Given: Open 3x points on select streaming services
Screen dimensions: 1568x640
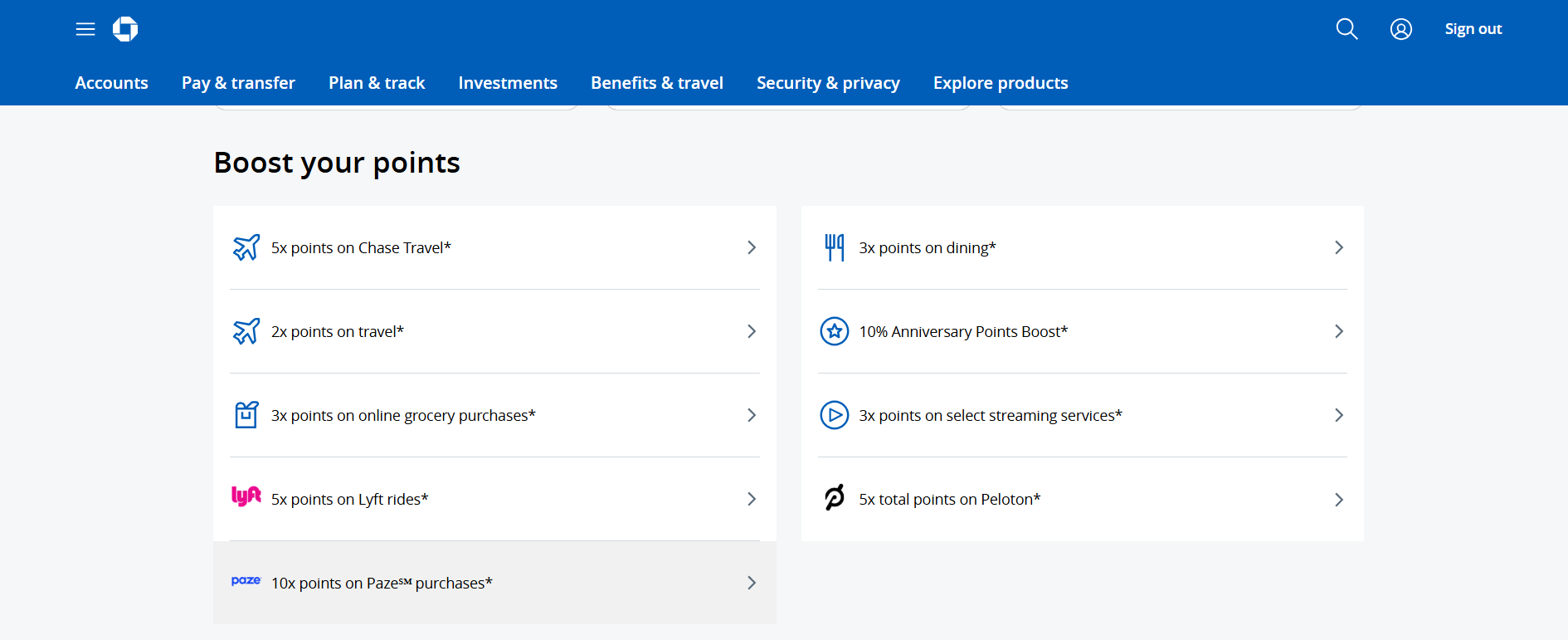Looking at the screenshot, I should coord(1082,415).
